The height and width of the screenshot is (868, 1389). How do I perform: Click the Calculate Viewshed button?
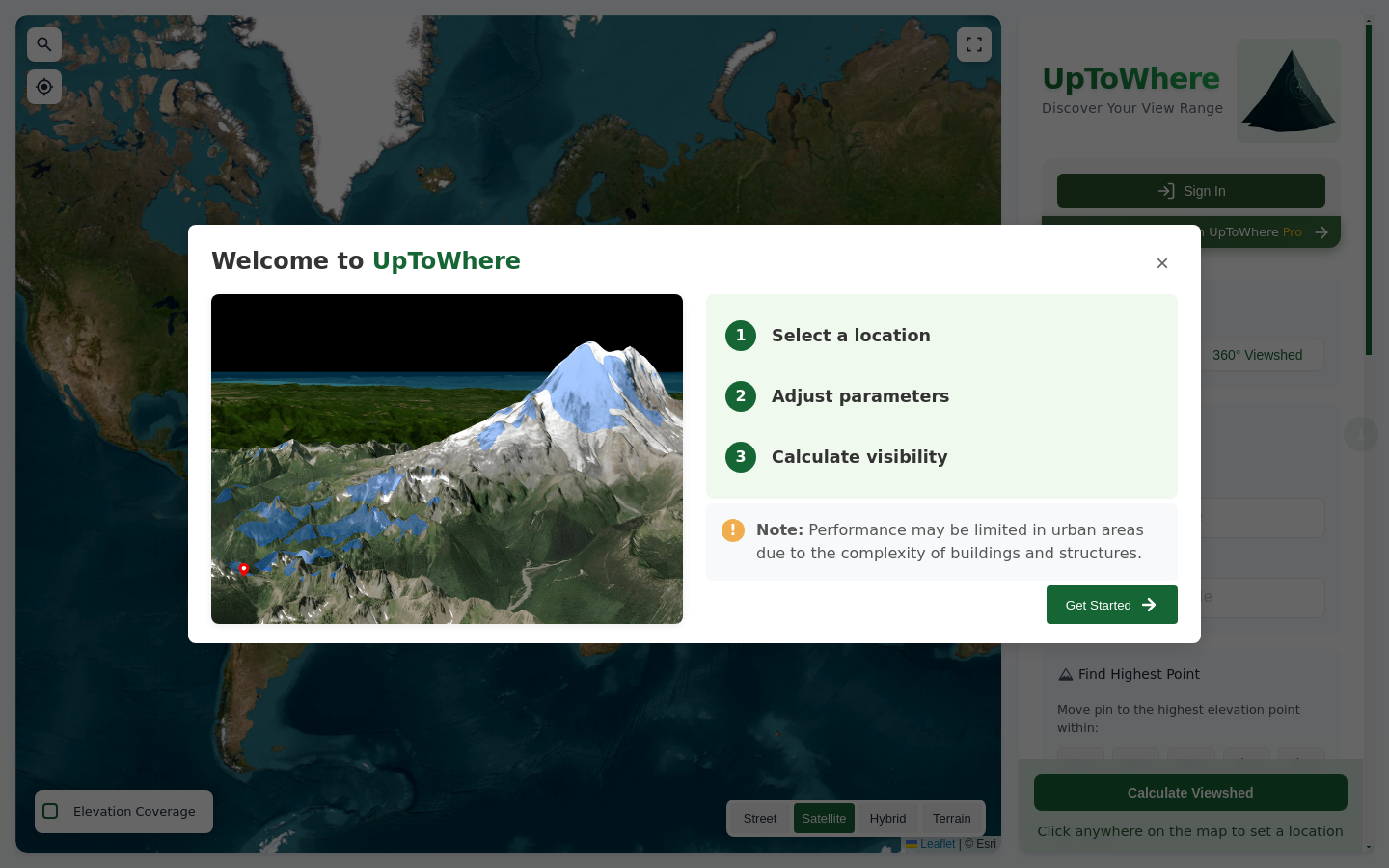(1190, 793)
